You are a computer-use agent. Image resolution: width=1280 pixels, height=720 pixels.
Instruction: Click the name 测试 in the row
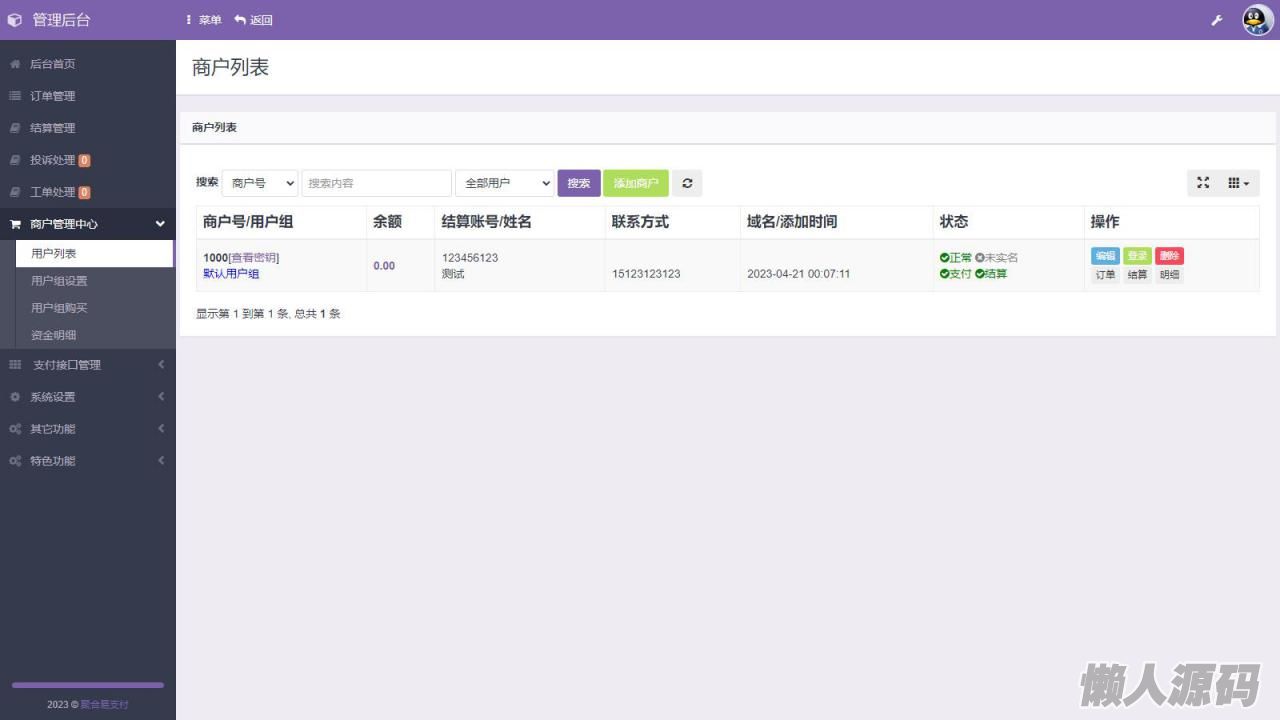[453, 274]
